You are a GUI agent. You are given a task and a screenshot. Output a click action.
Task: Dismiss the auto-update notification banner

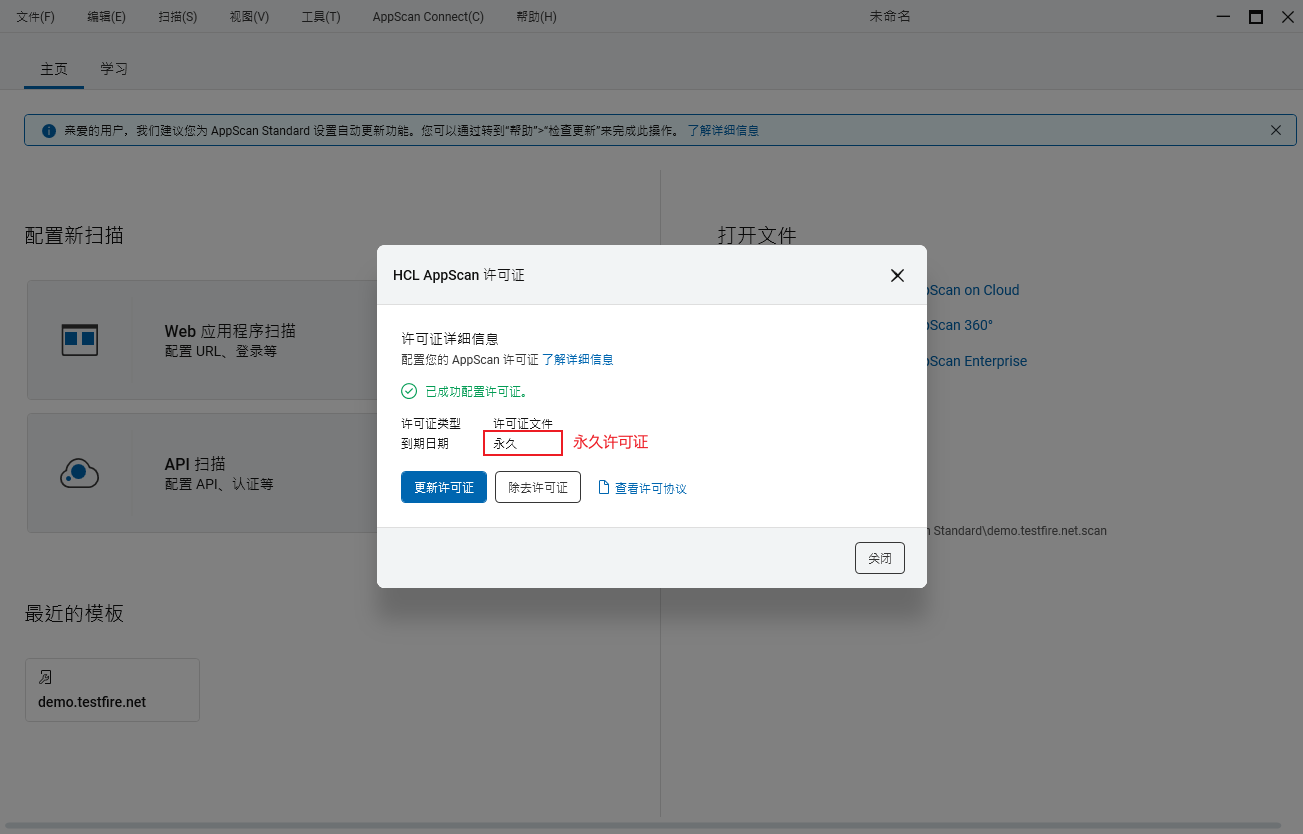pos(1276,130)
